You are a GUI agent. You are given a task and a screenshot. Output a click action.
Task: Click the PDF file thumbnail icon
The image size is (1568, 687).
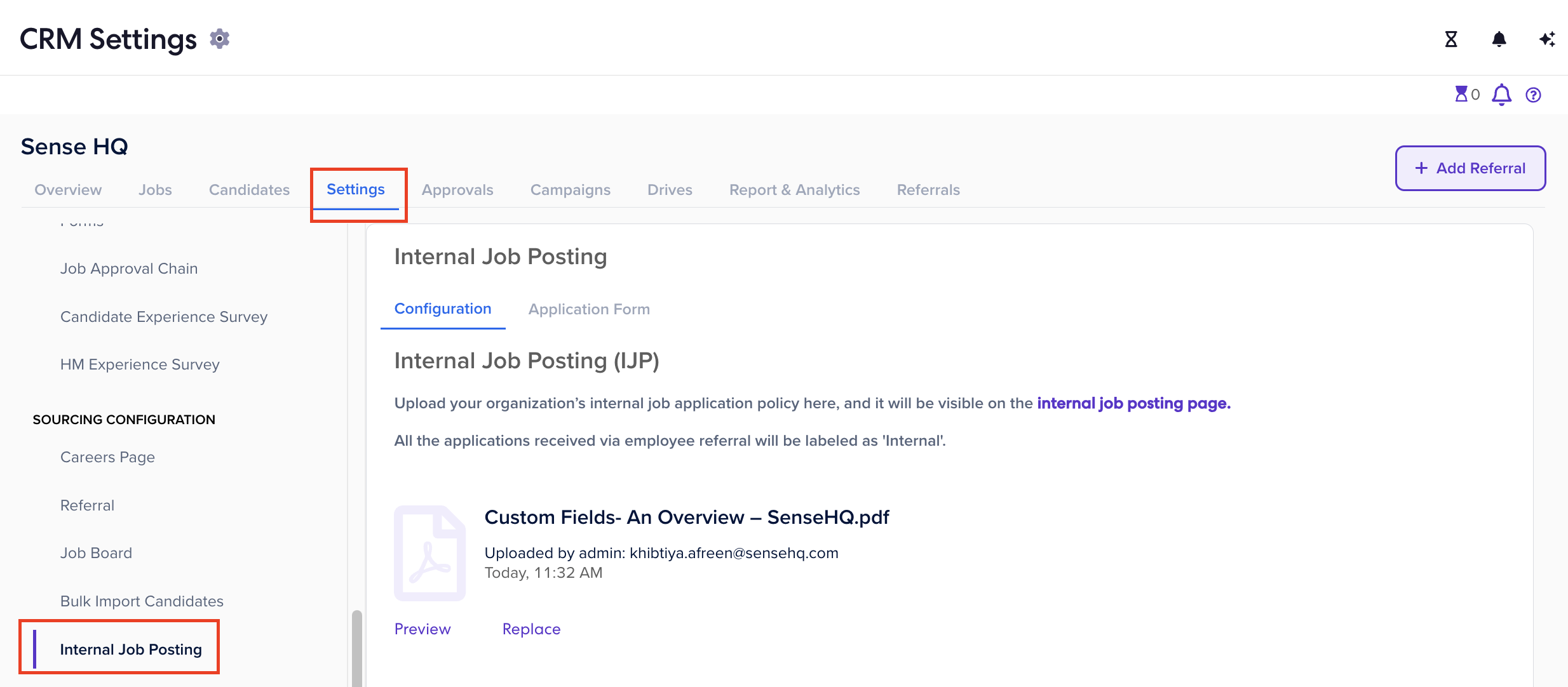click(x=429, y=553)
